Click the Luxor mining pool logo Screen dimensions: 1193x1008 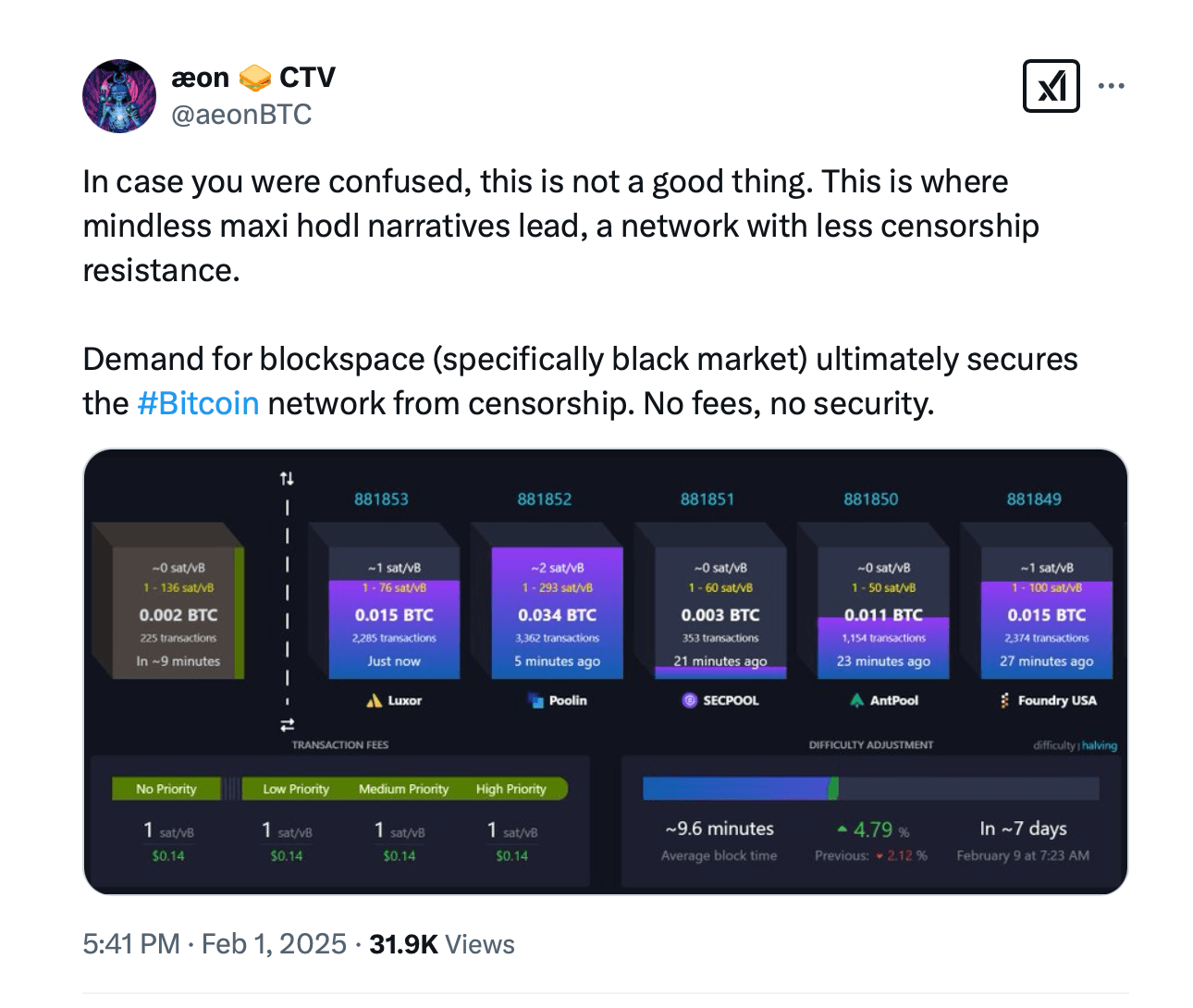coord(374,701)
